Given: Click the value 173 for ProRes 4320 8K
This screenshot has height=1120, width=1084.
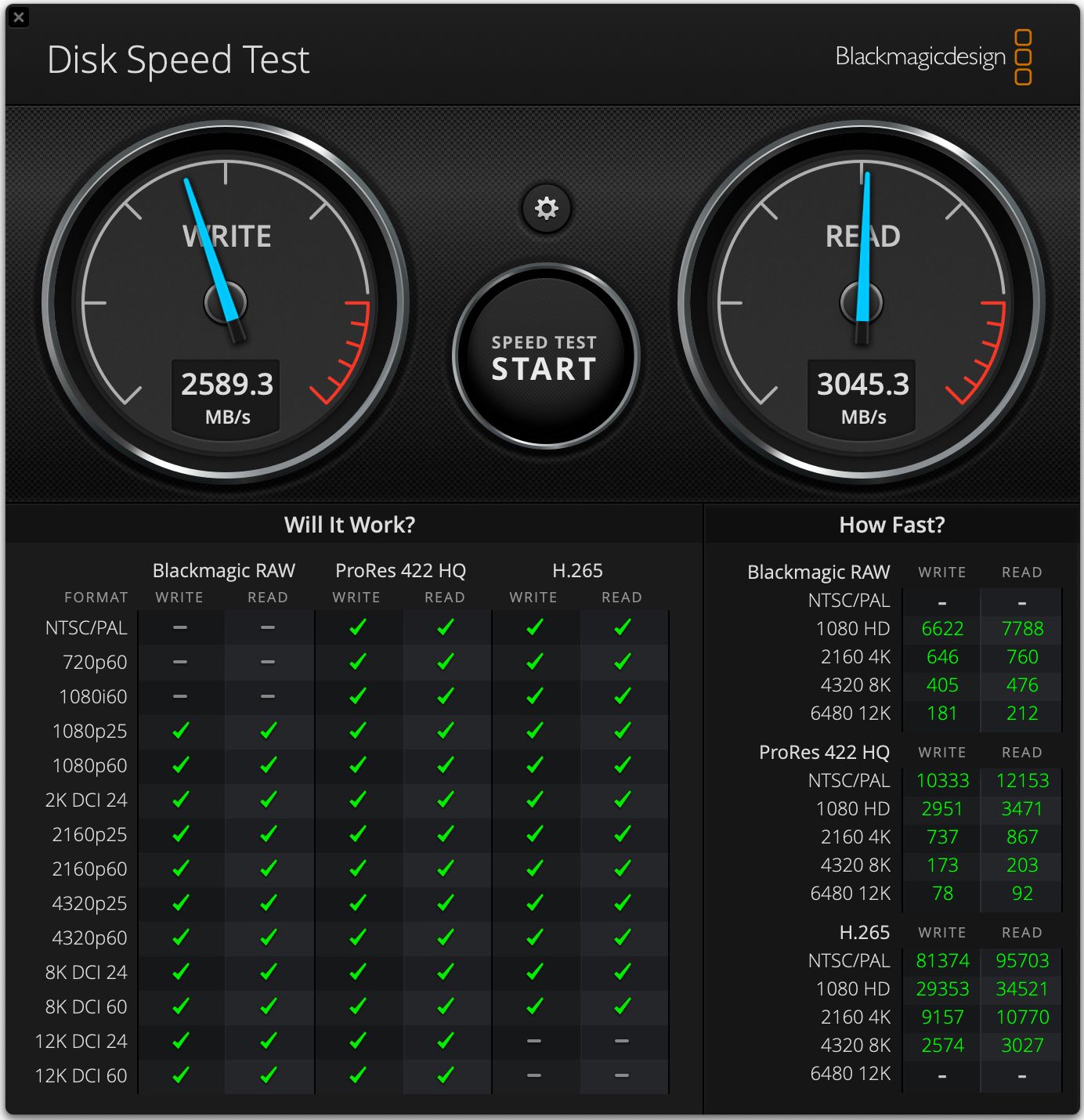Looking at the screenshot, I should 942,865.
